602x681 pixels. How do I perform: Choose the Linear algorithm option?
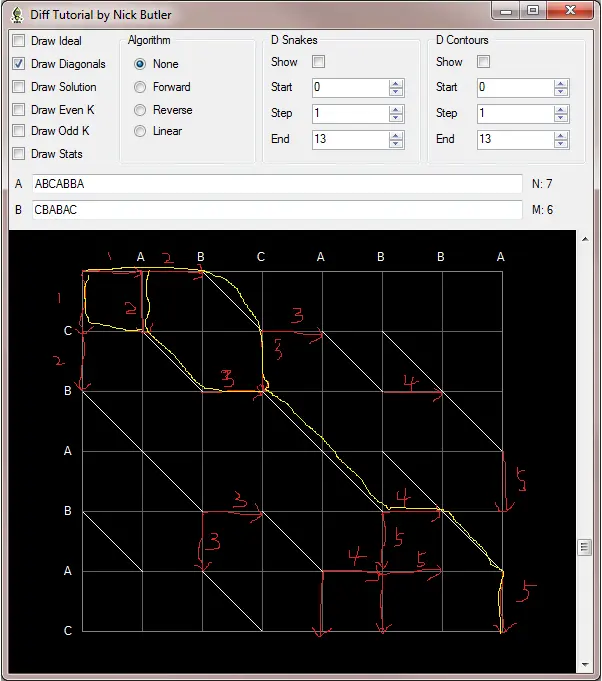[x=140, y=131]
